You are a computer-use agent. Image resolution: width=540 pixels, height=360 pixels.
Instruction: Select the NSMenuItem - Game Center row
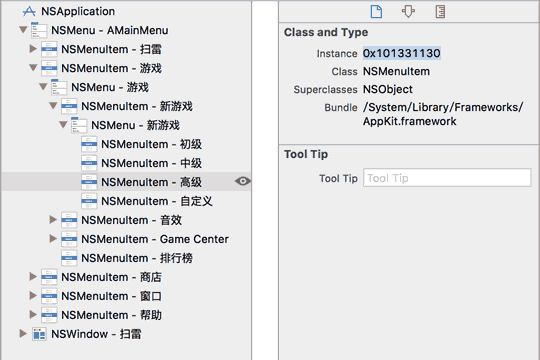pyautogui.click(x=126, y=239)
